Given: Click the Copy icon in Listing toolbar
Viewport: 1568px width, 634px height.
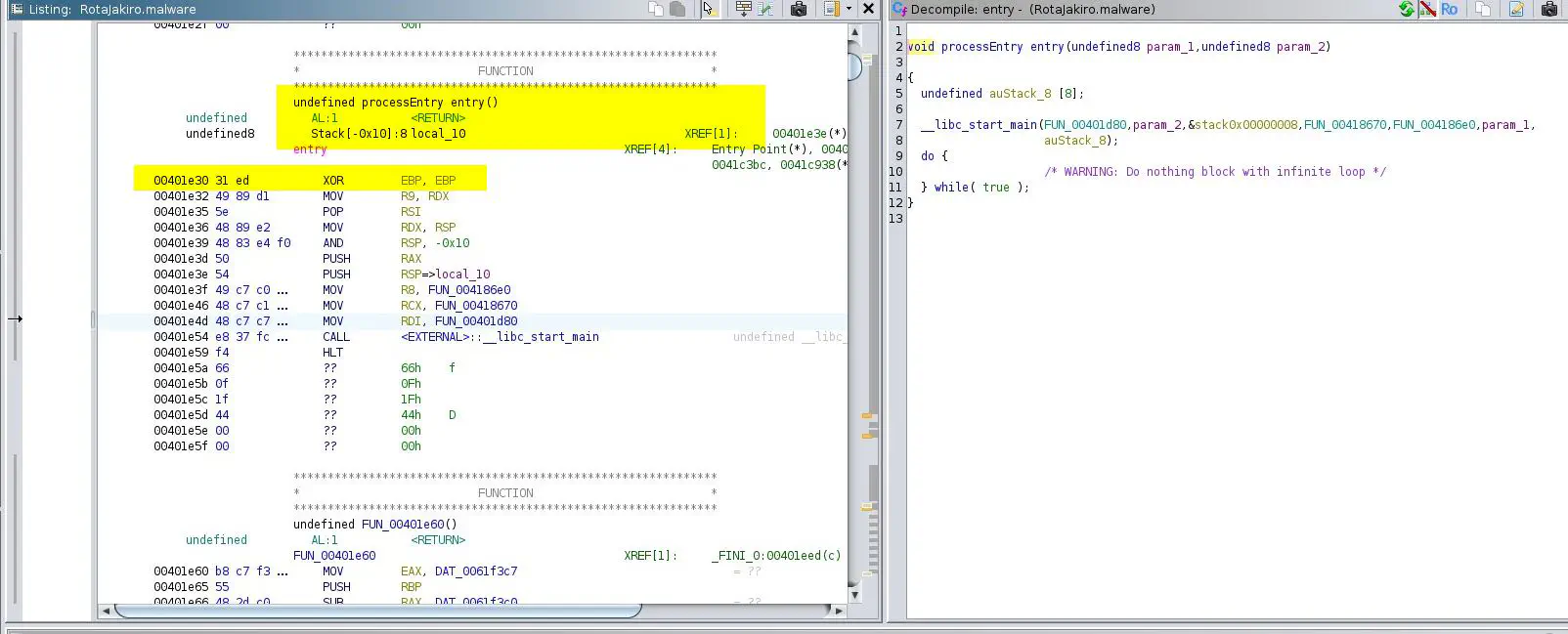Looking at the screenshot, I should click(656, 9).
